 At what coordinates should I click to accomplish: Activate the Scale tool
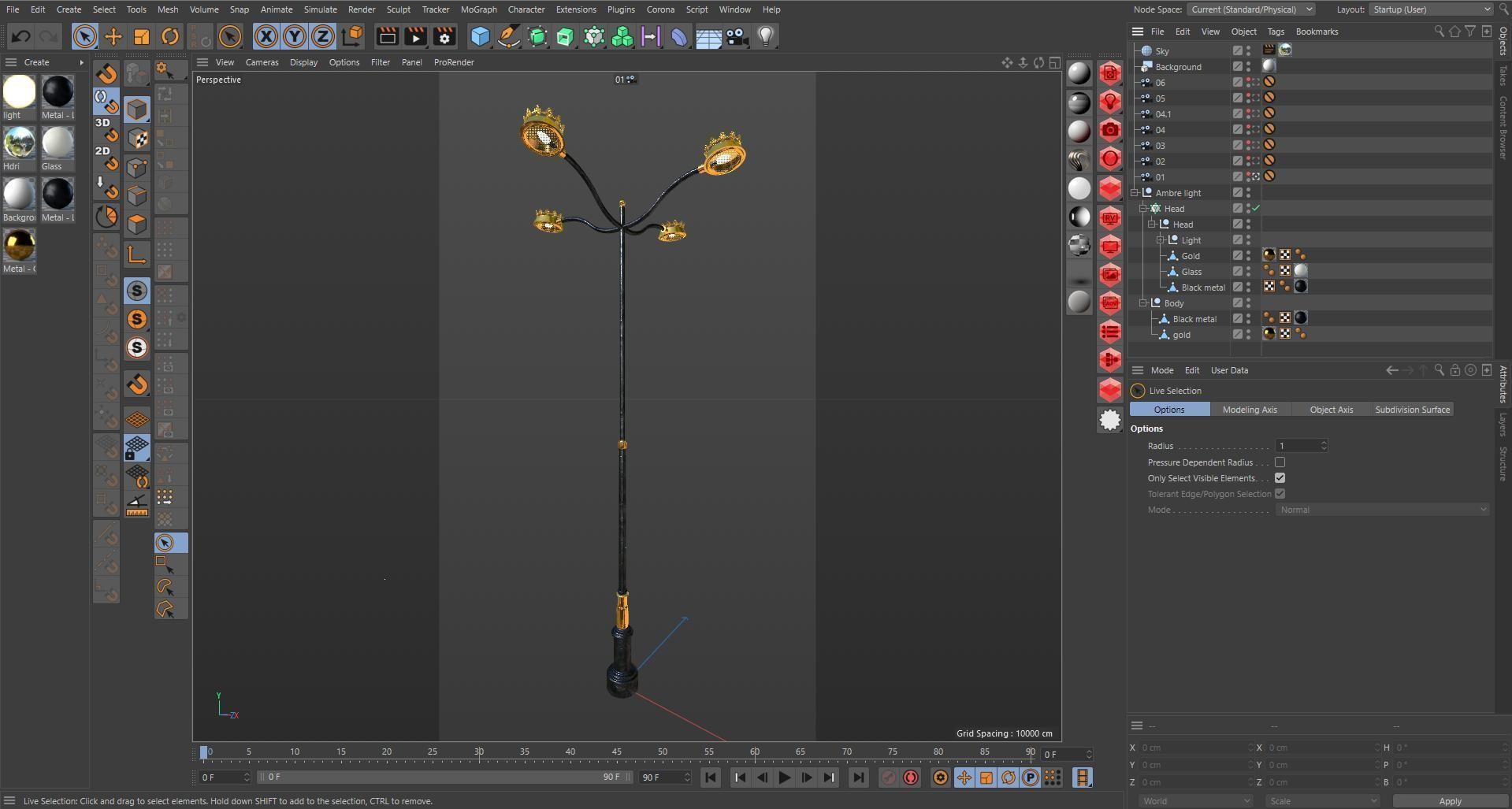pos(141,36)
